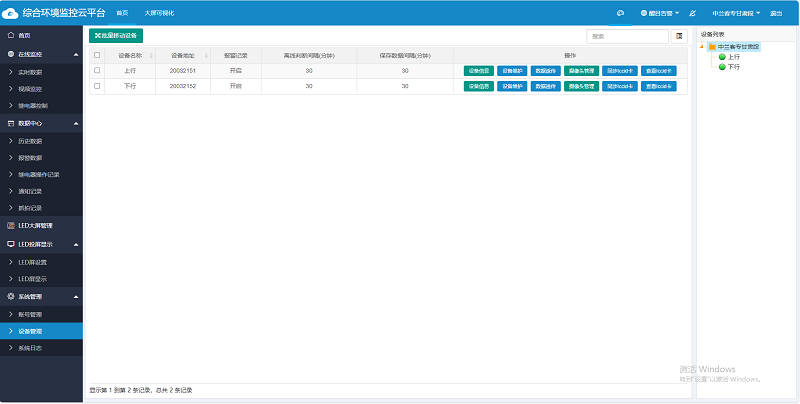Click the LED大屏管理 screen icon in sidebar
The width and height of the screenshot is (800, 404).
[x=11, y=225]
